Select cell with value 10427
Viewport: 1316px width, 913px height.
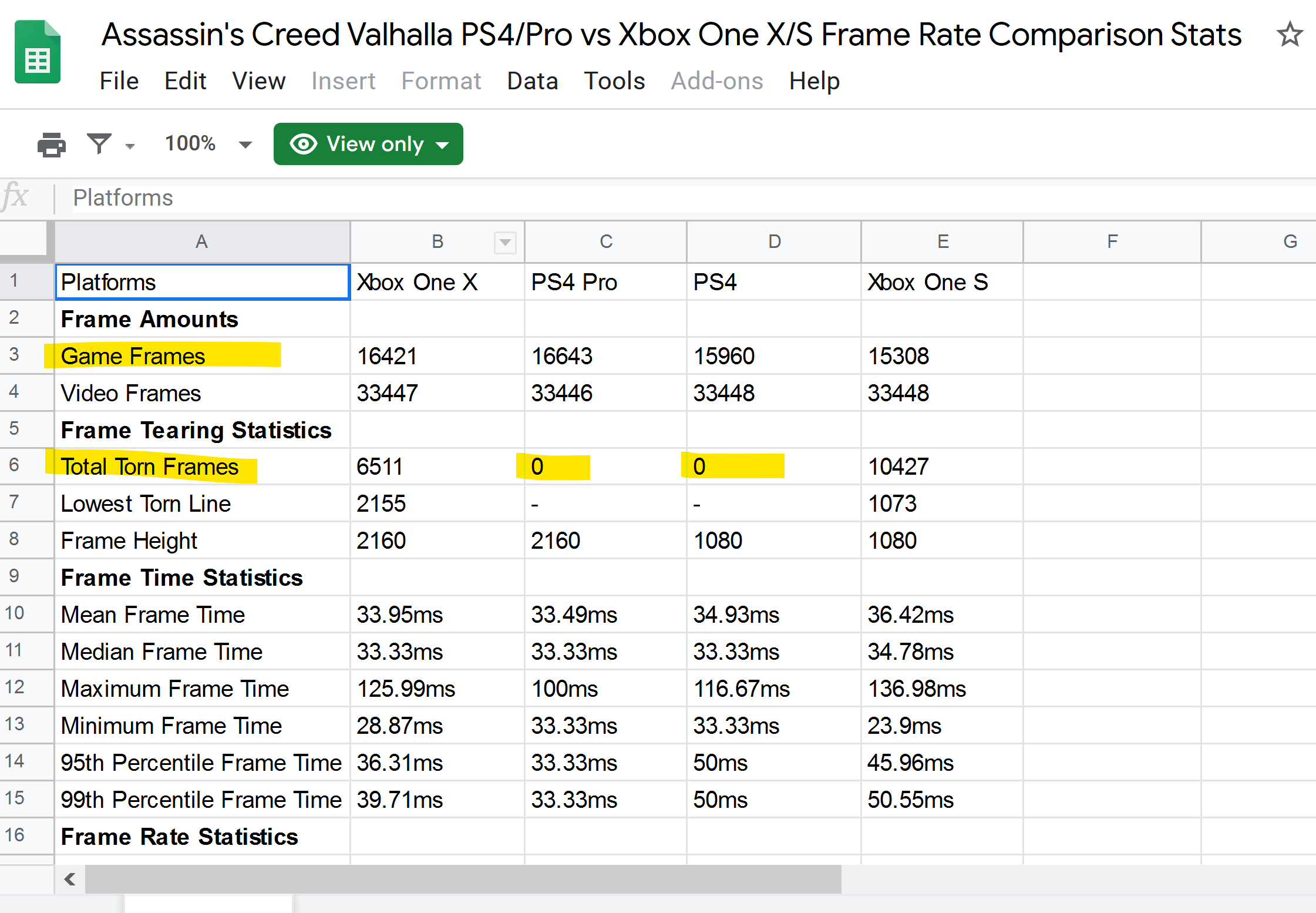(x=942, y=466)
